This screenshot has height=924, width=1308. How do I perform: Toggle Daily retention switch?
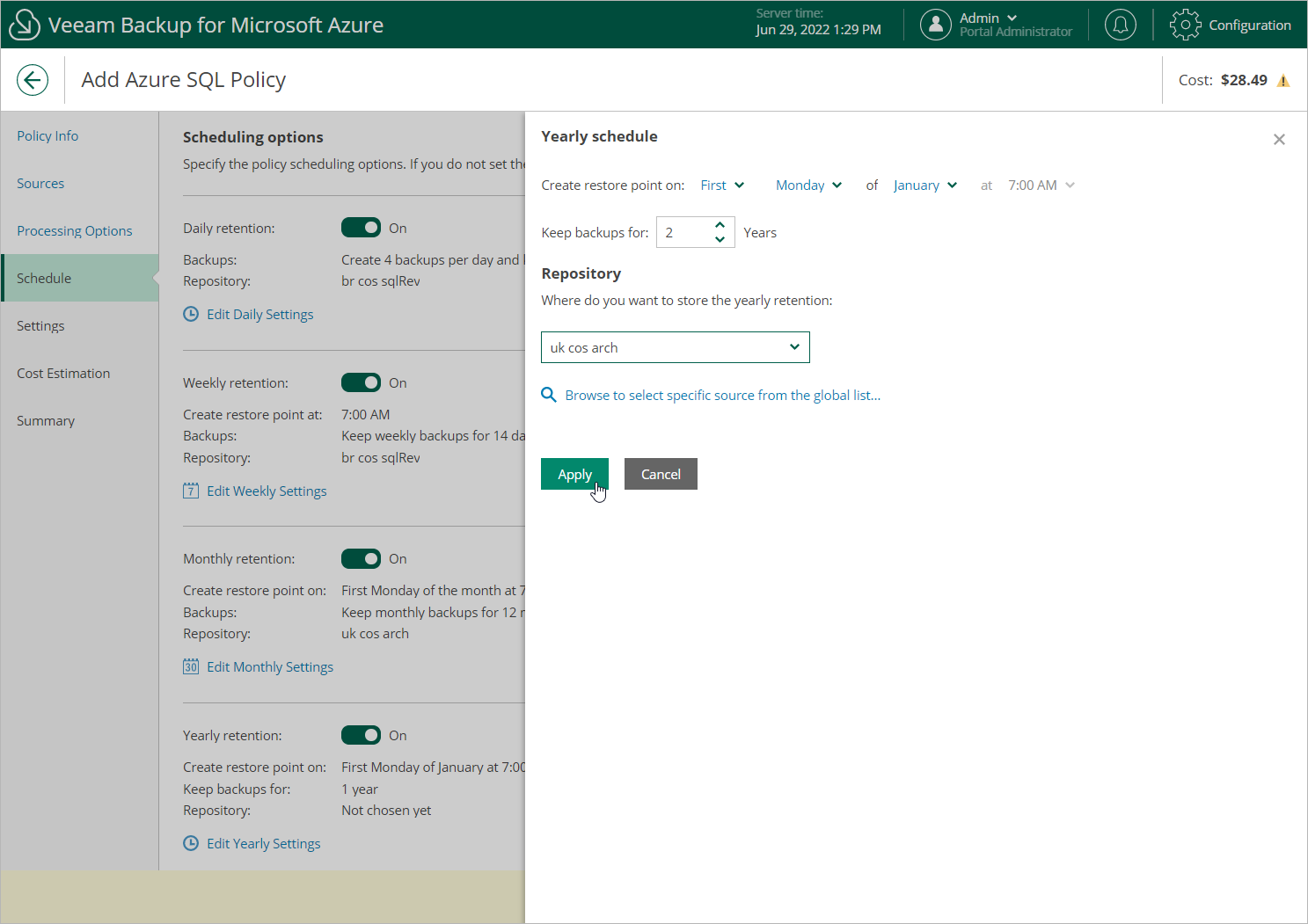pos(361,228)
